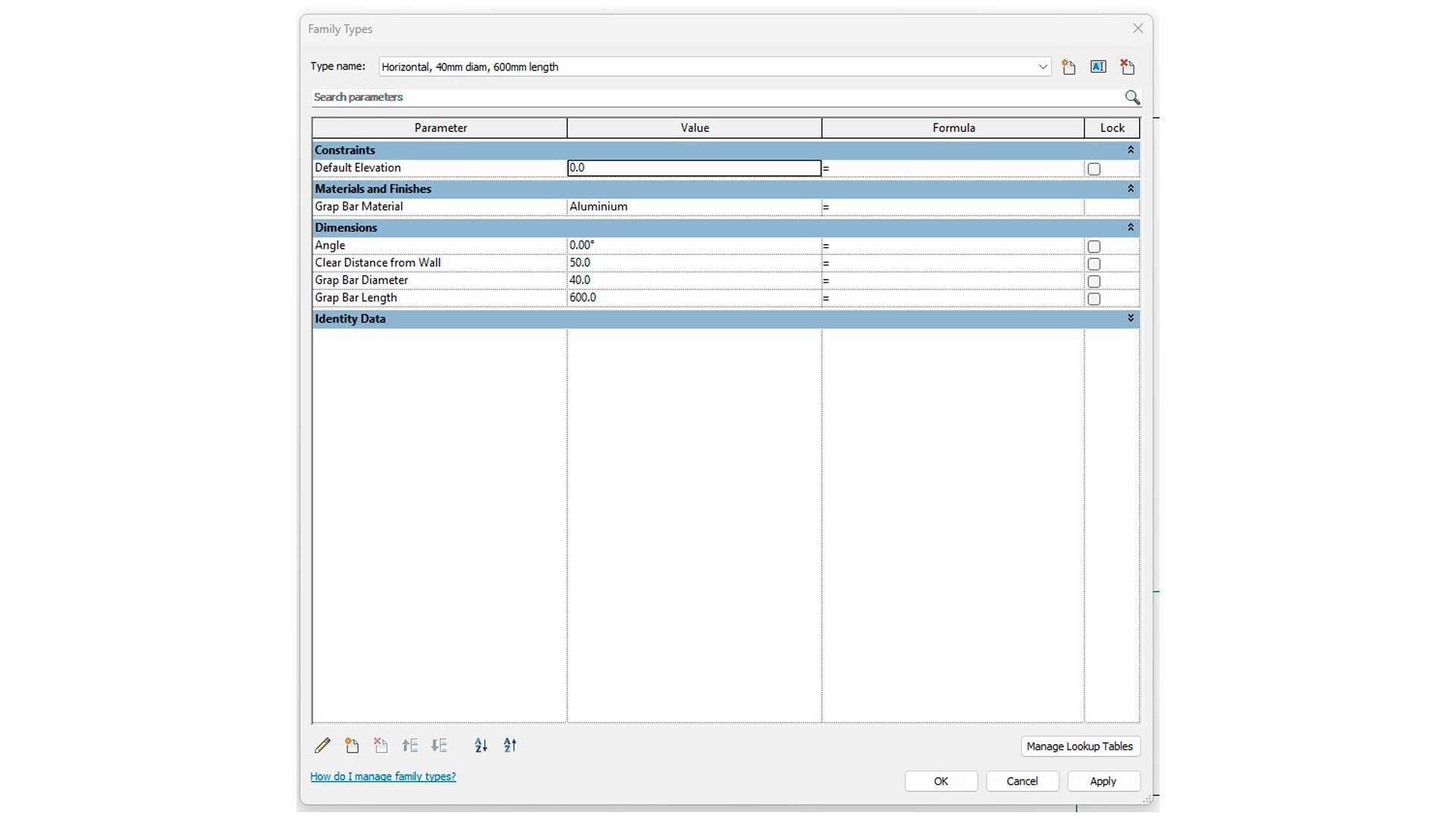Click the Rename Type icon
The height and width of the screenshot is (819, 1456).
tap(1098, 67)
